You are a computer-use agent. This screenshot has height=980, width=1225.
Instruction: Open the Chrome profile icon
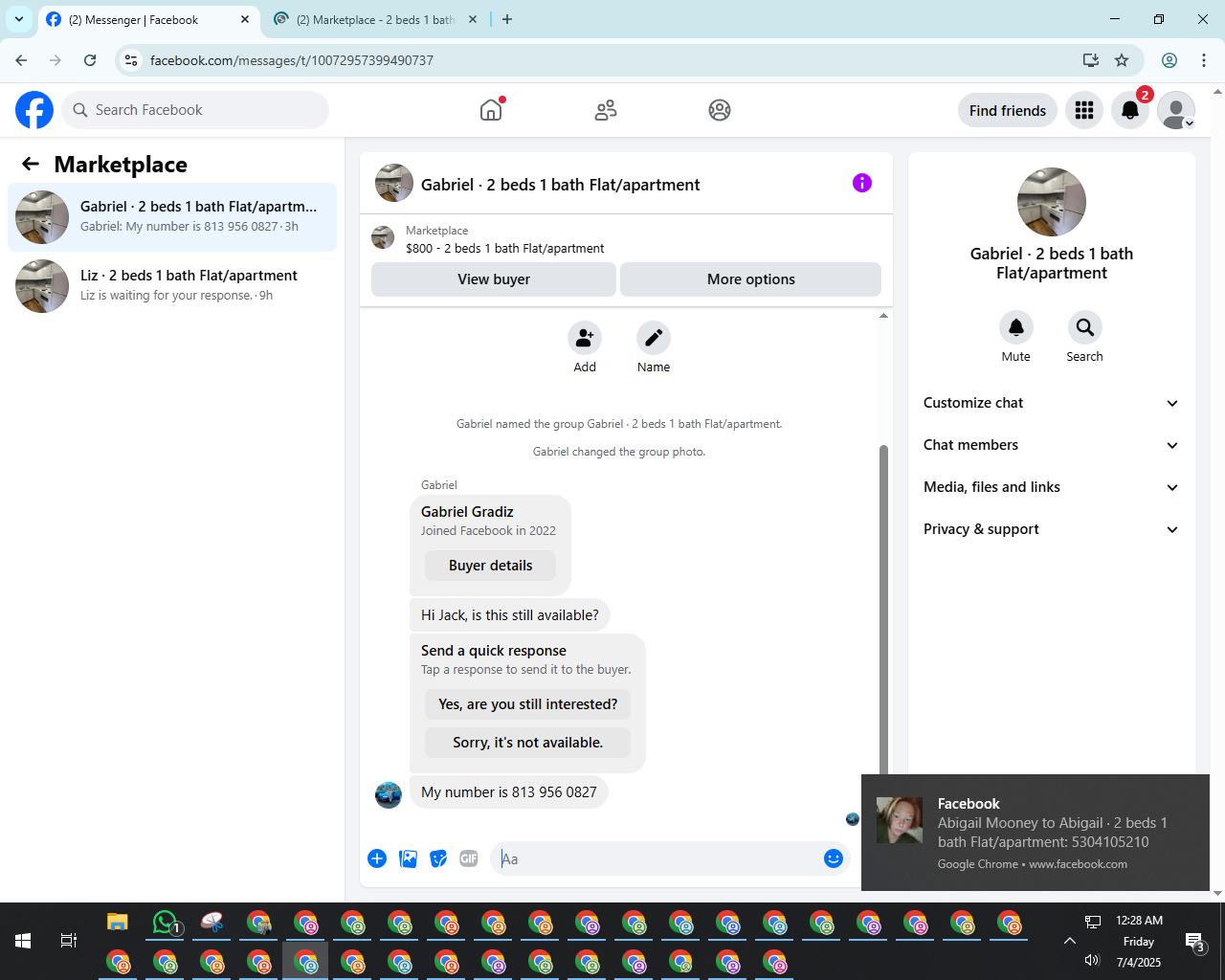tap(1169, 60)
